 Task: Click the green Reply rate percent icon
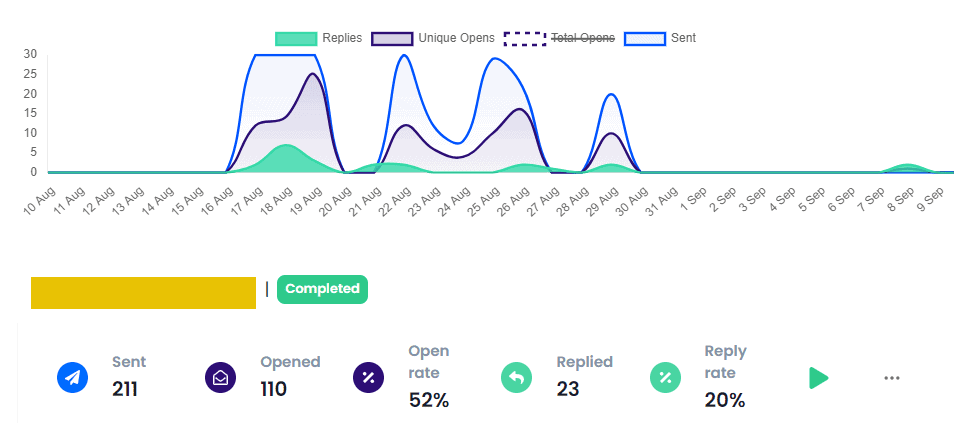tap(665, 377)
